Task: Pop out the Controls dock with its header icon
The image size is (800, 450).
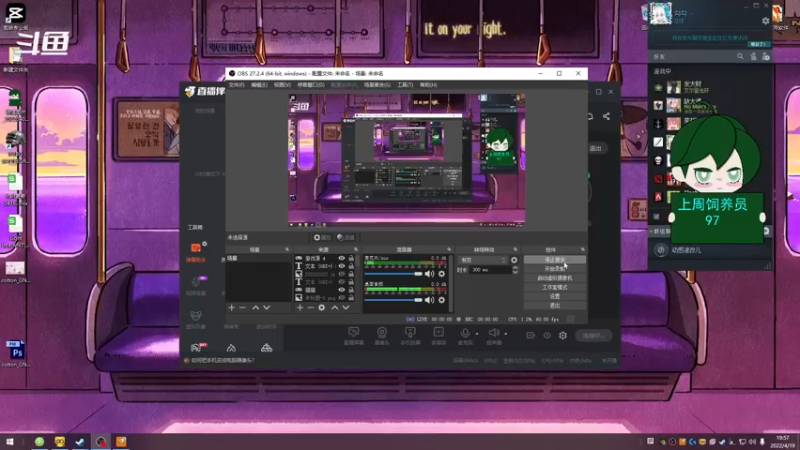Action: pyautogui.click(x=583, y=249)
